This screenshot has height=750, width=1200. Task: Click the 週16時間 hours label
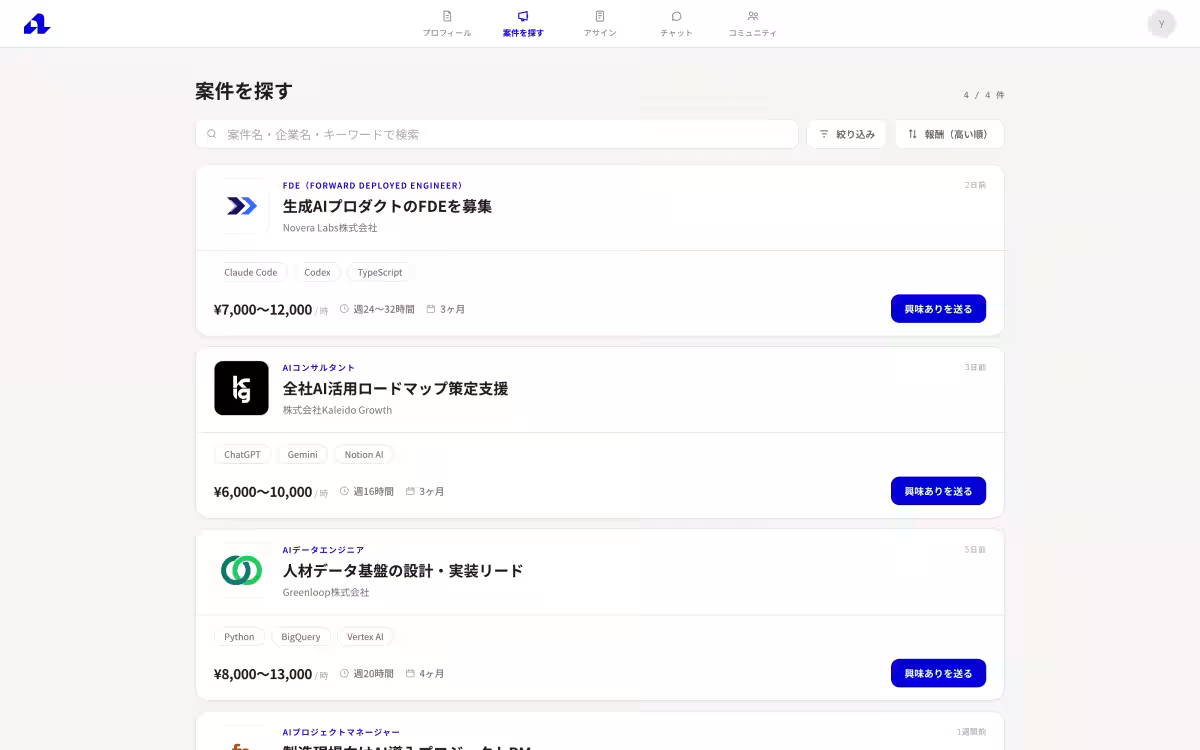pos(367,491)
